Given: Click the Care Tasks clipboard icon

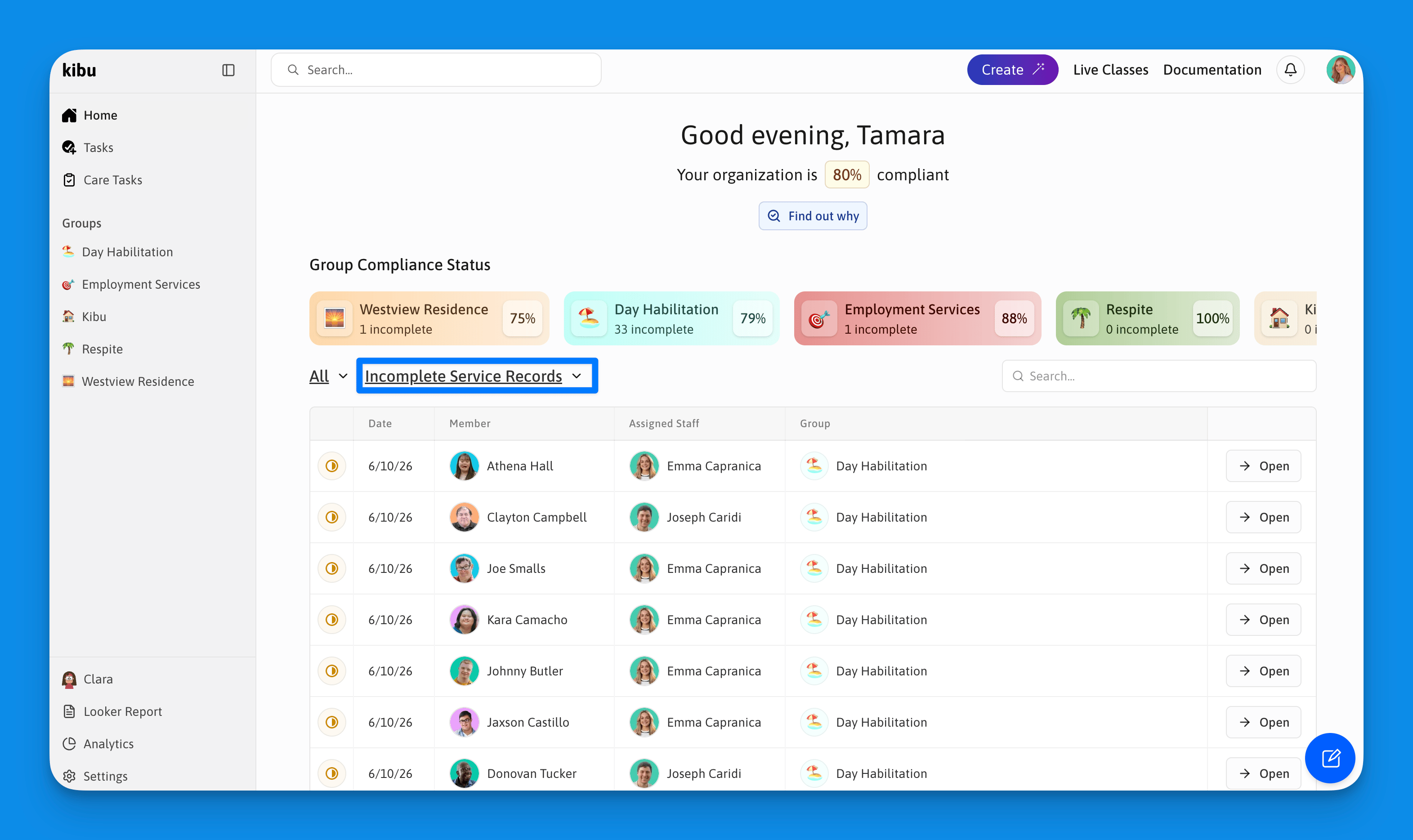Looking at the screenshot, I should (x=69, y=180).
